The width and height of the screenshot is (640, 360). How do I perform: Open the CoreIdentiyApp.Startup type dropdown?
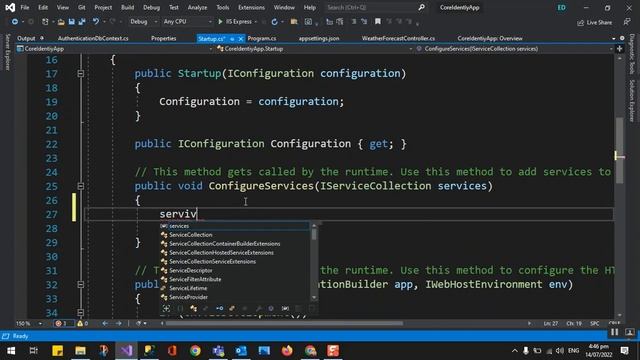coord(314,49)
